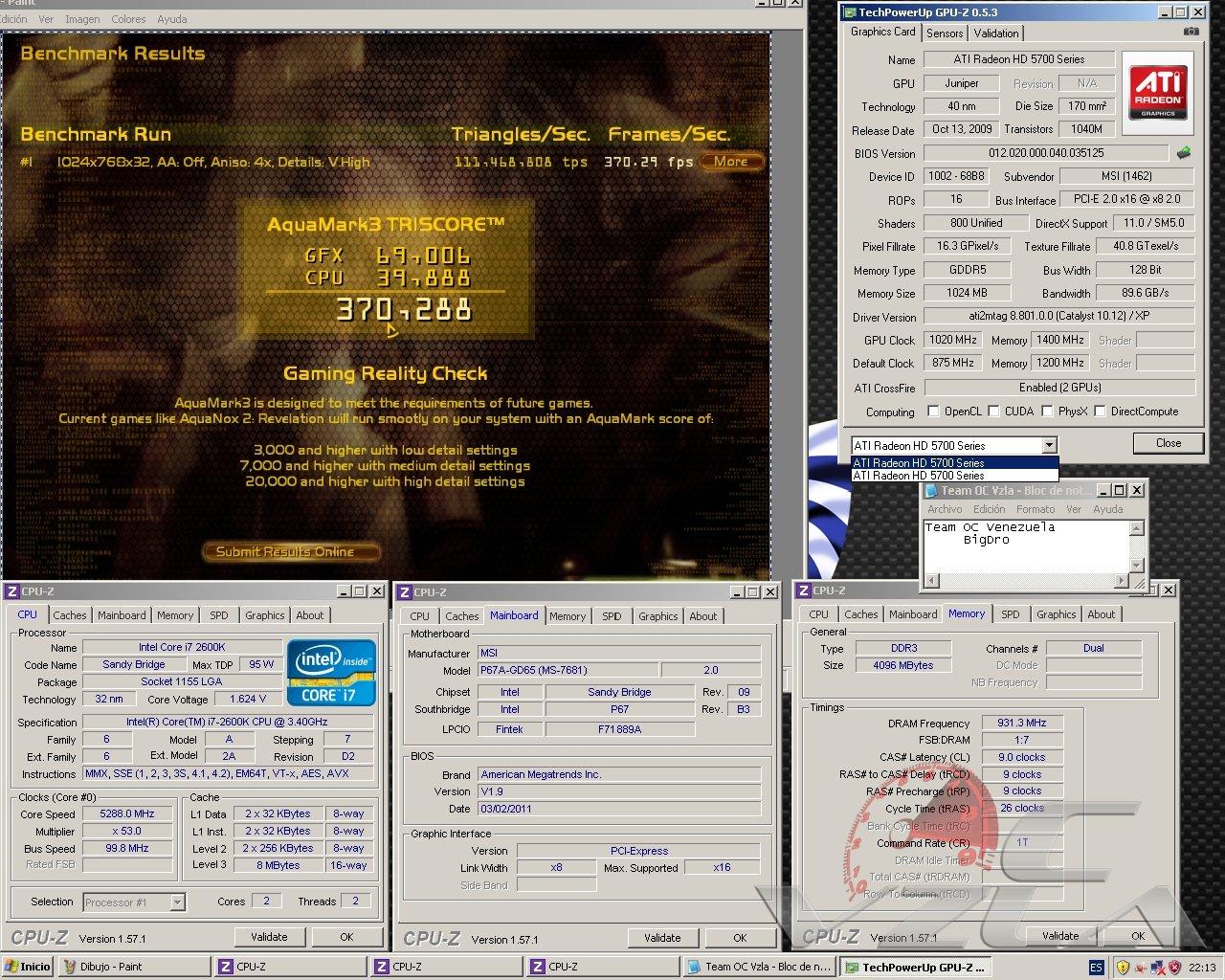Image resolution: width=1225 pixels, height=980 pixels.
Task: Open the Edición menu in Notepad
Action: tap(989, 509)
